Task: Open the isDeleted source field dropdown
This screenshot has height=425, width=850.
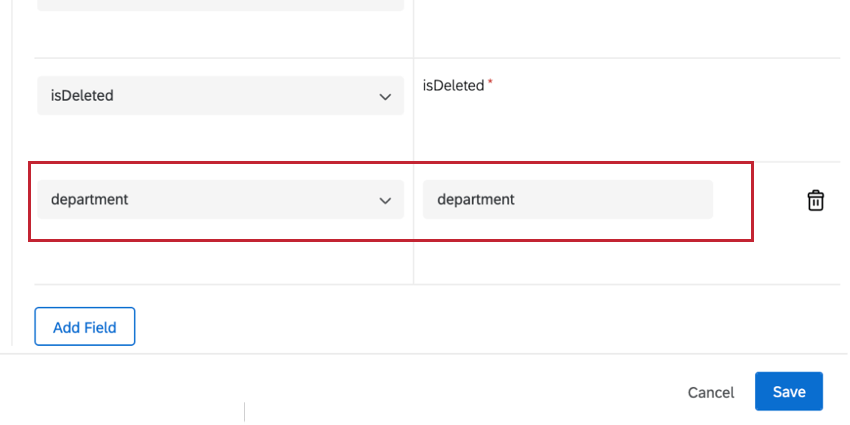Action: pos(221,95)
